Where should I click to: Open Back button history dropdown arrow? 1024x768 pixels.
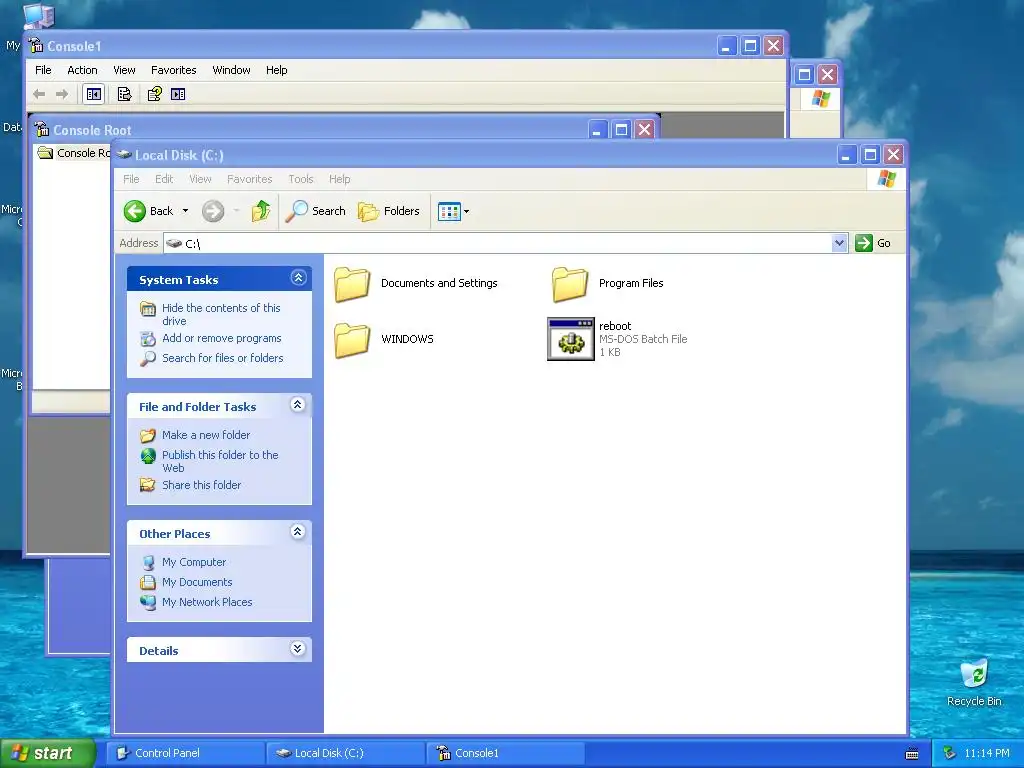click(185, 211)
